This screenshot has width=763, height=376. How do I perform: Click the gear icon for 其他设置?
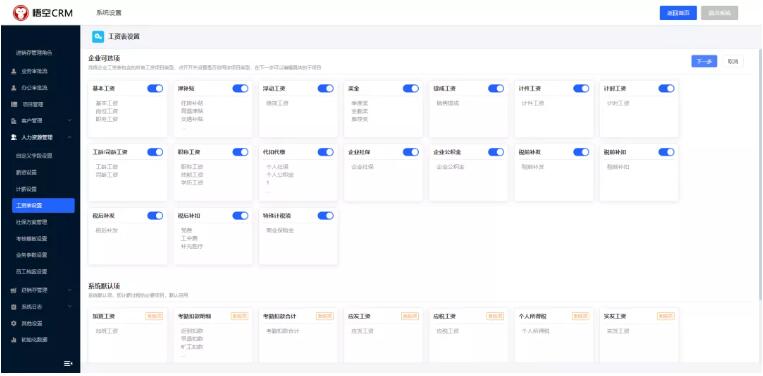pos(14,323)
